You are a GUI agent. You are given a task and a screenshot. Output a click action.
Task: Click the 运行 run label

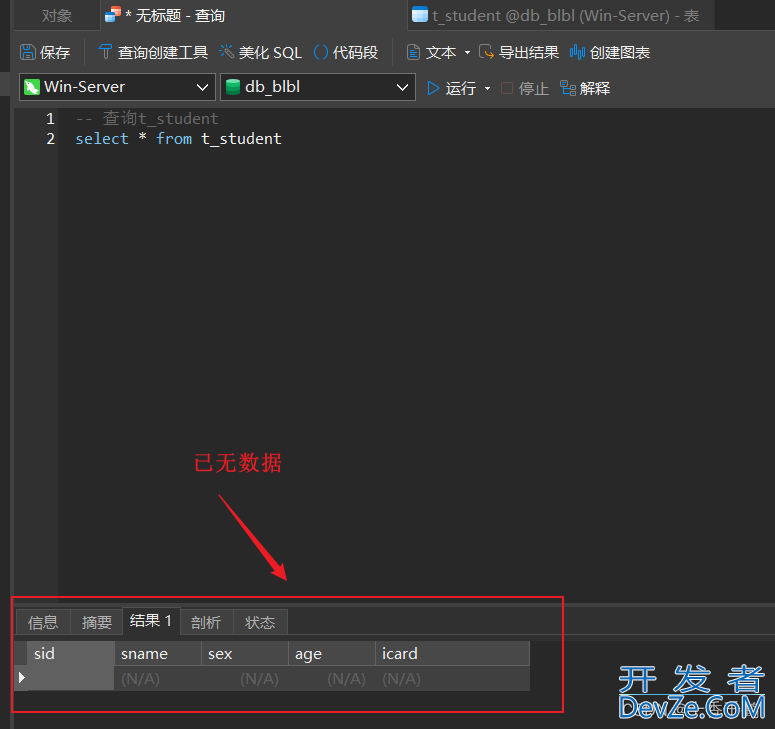tap(461, 88)
